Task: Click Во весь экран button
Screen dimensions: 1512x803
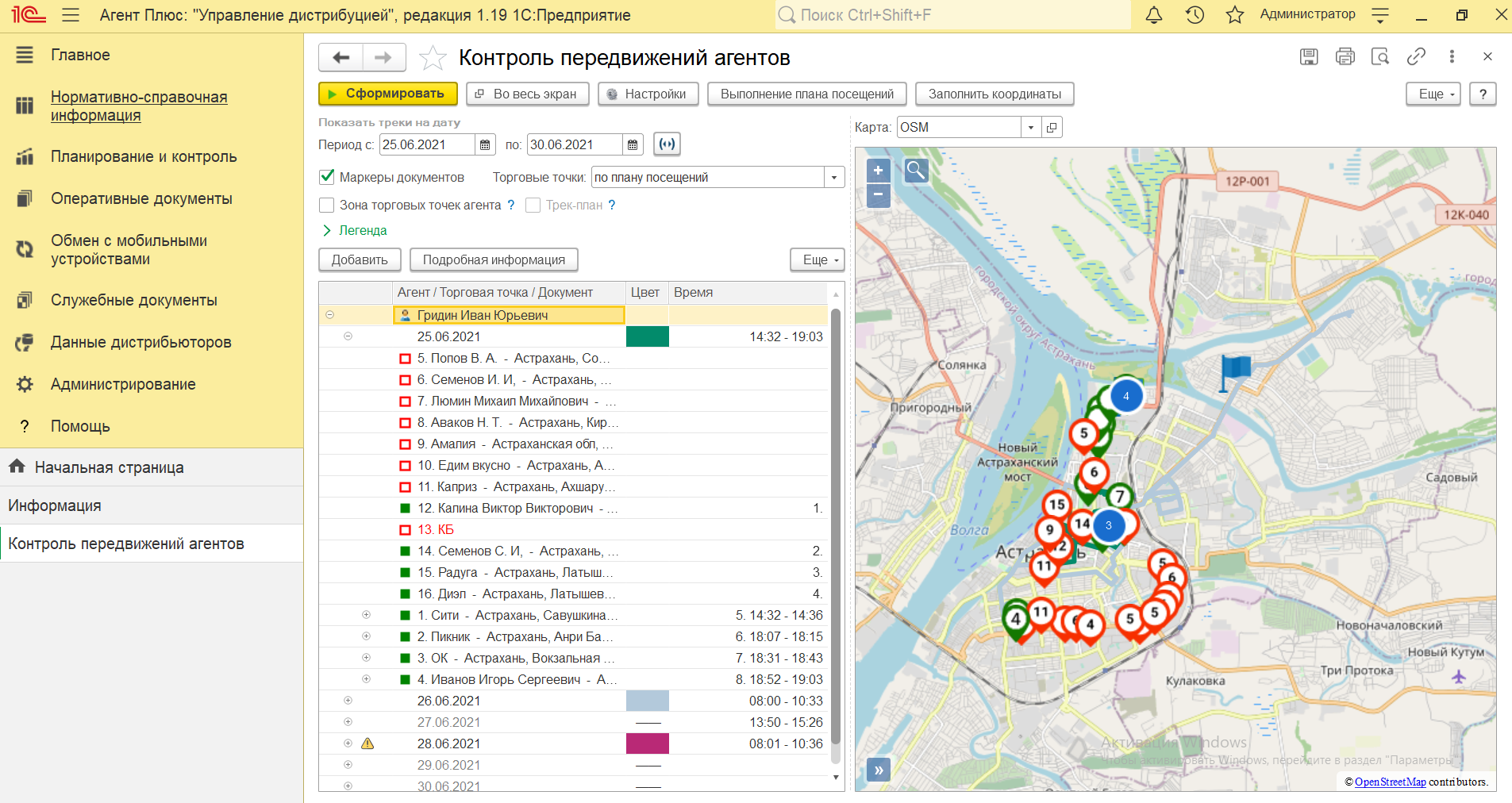Action: click(x=528, y=94)
